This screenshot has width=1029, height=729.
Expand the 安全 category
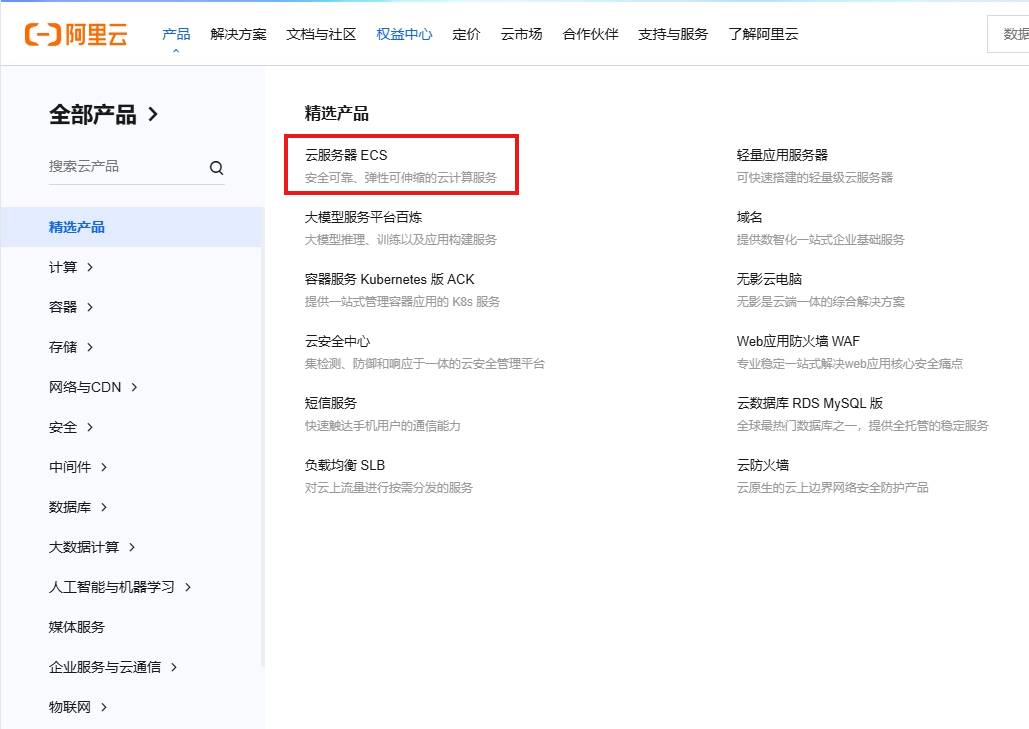71,427
